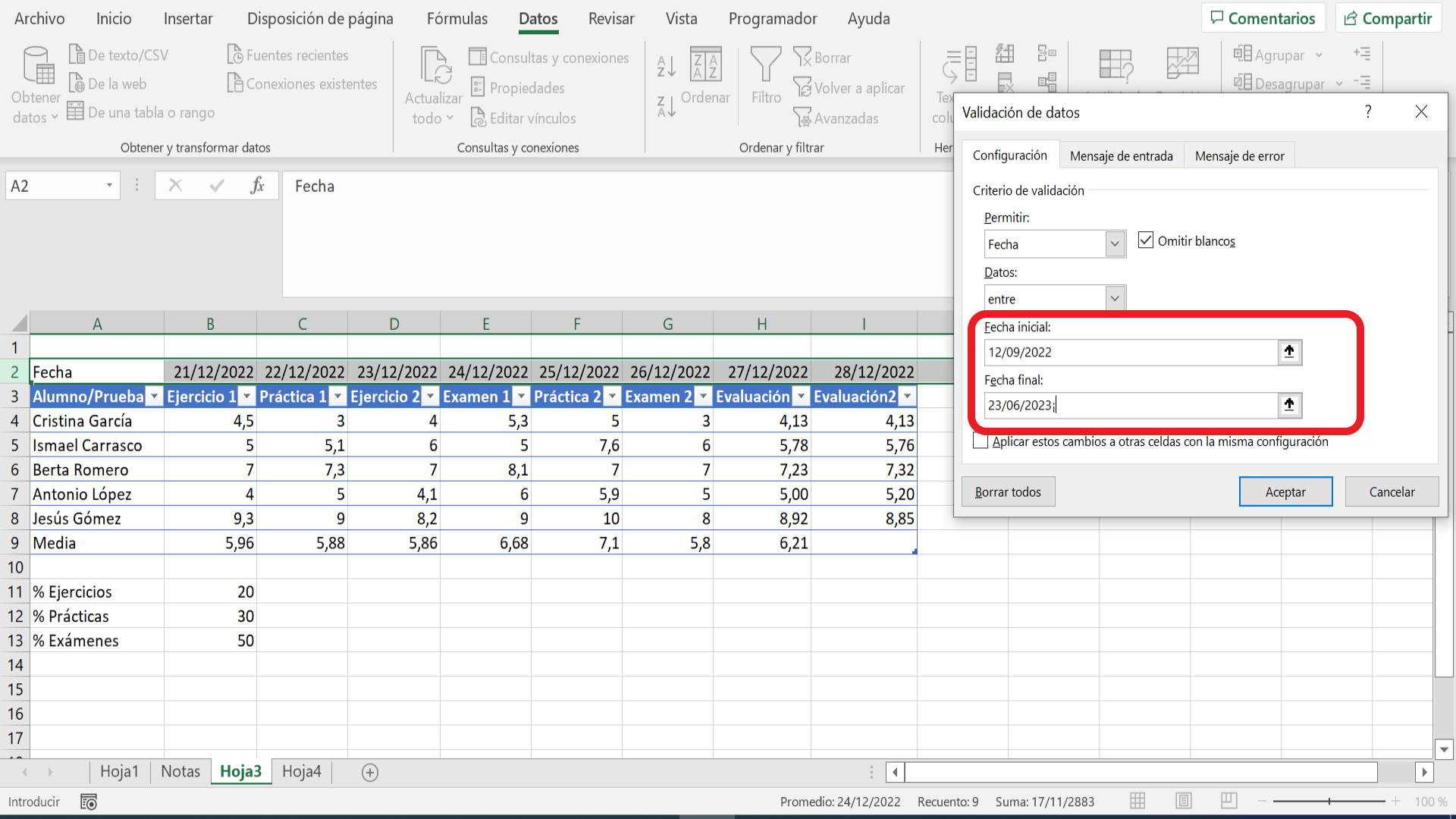Viewport: 1456px width, 819px height.
Task: Select De una tabla o rango
Action: click(x=141, y=112)
